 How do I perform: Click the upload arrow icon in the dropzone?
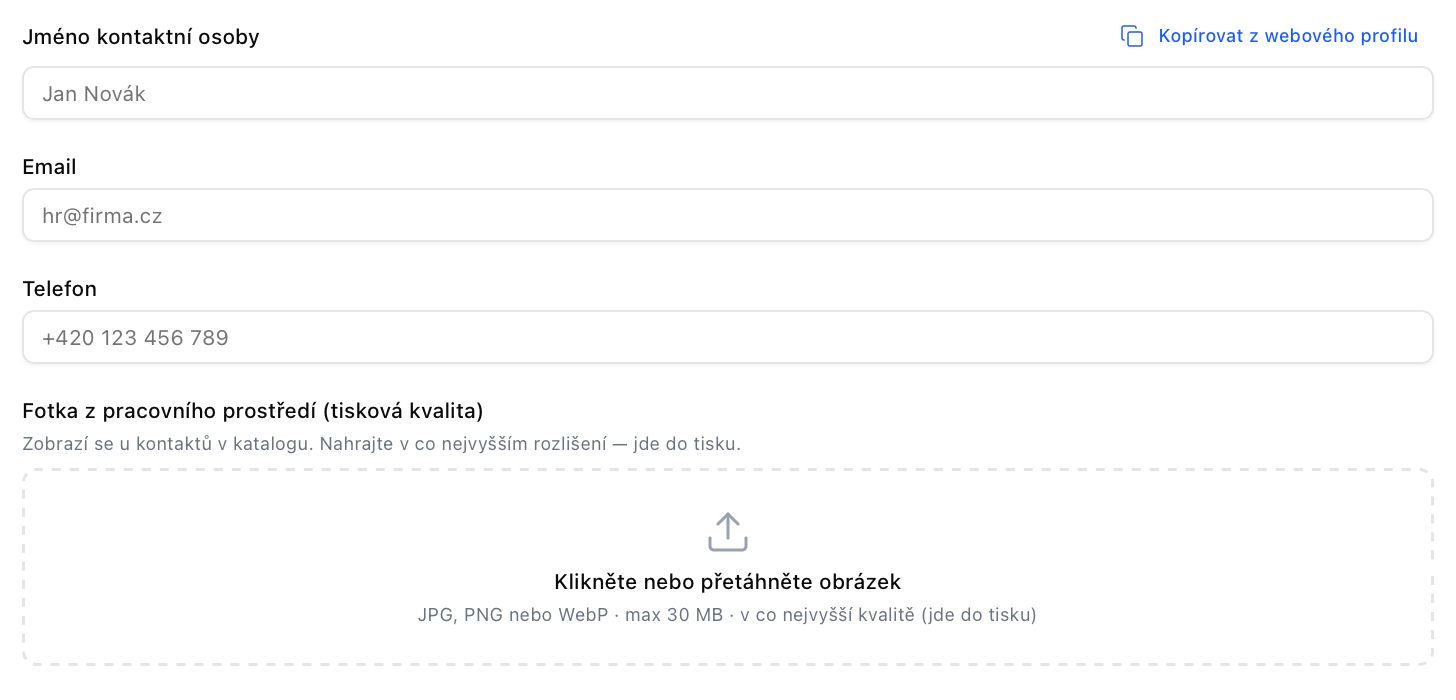[728, 532]
